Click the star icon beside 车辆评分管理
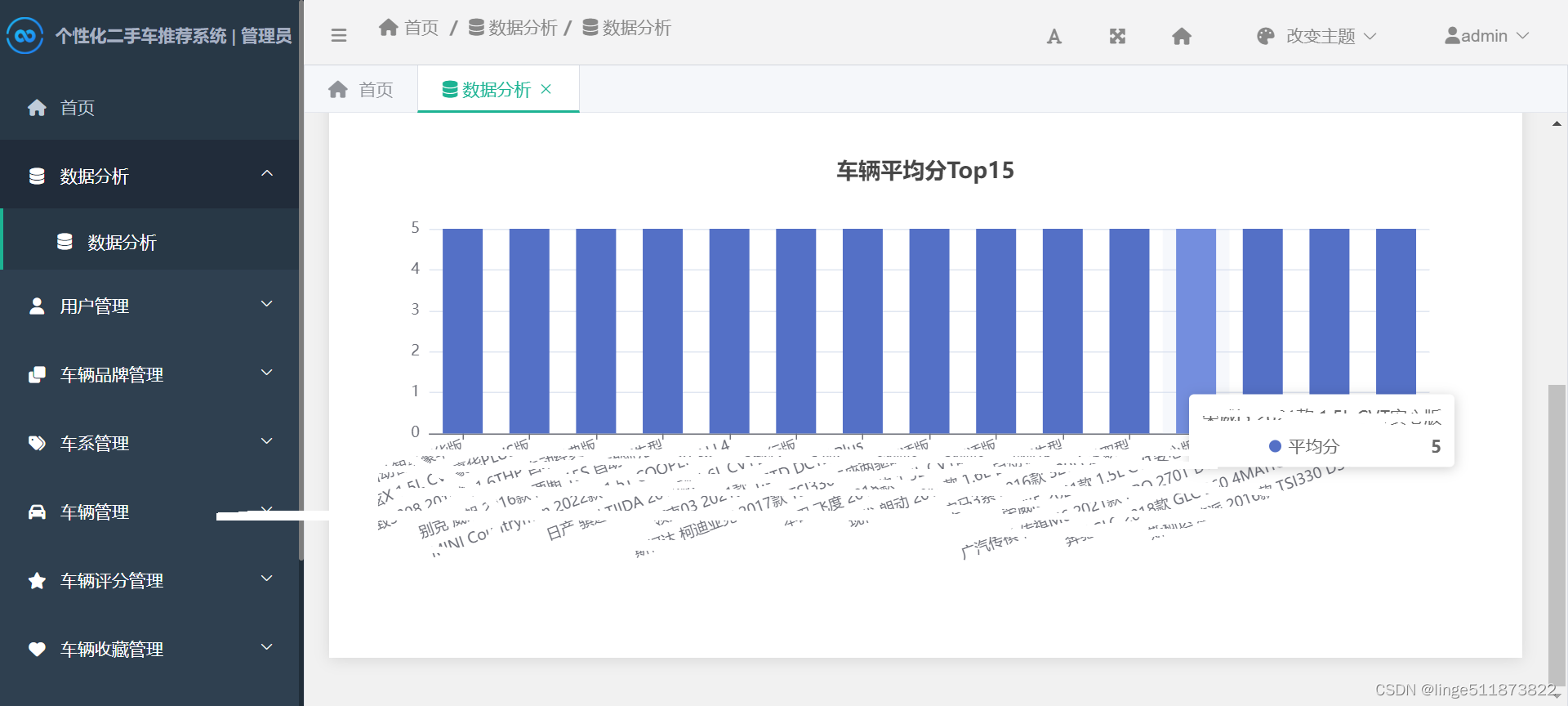Viewport: 1568px width, 706px height. click(x=37, y=580)
